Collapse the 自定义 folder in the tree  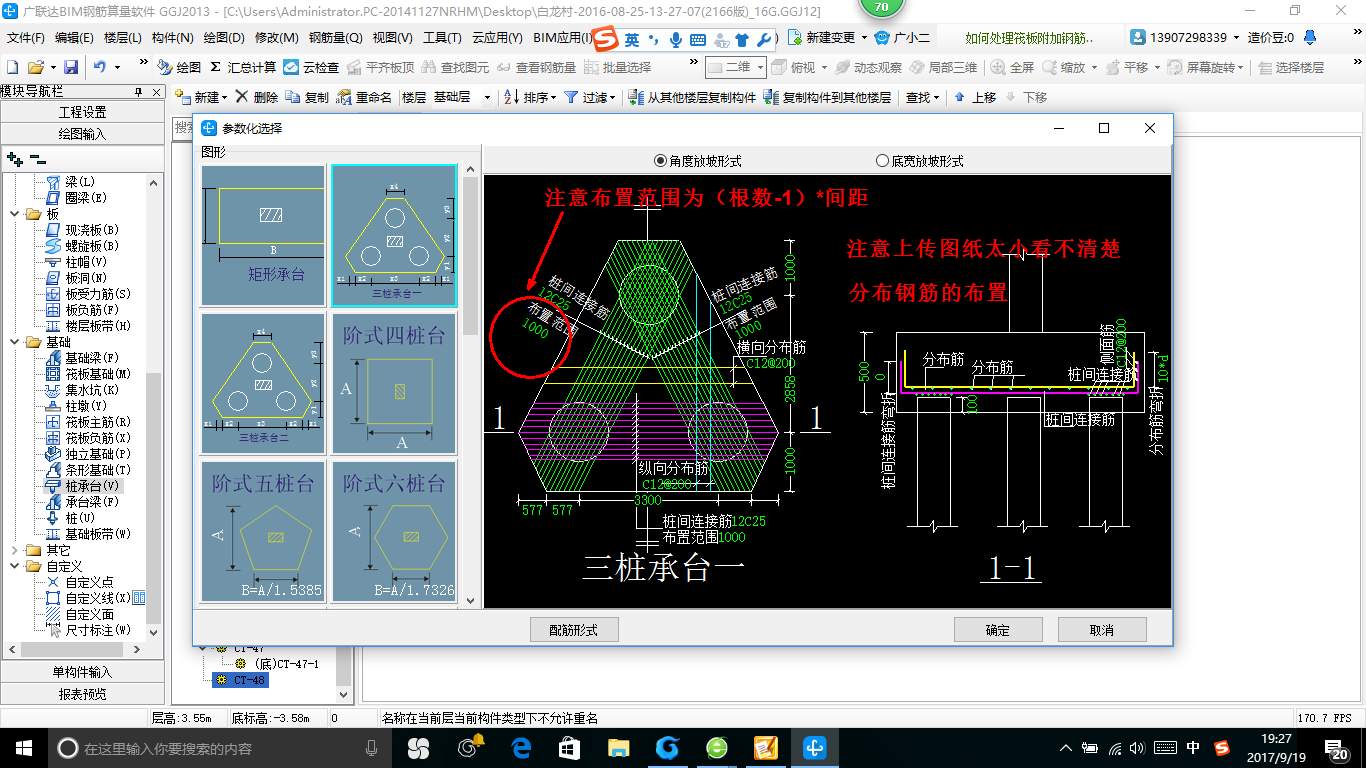[15, 566]
